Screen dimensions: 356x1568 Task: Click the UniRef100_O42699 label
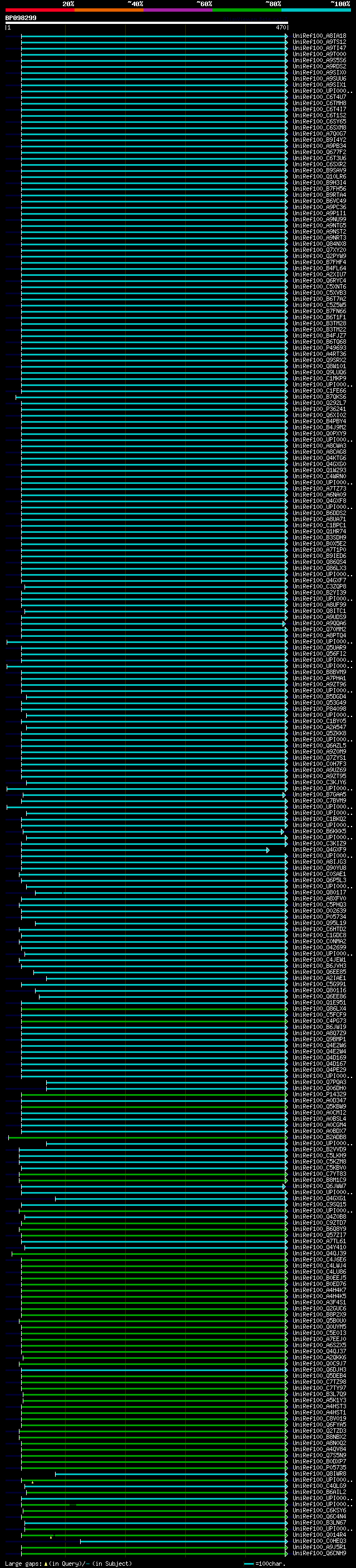319,948
